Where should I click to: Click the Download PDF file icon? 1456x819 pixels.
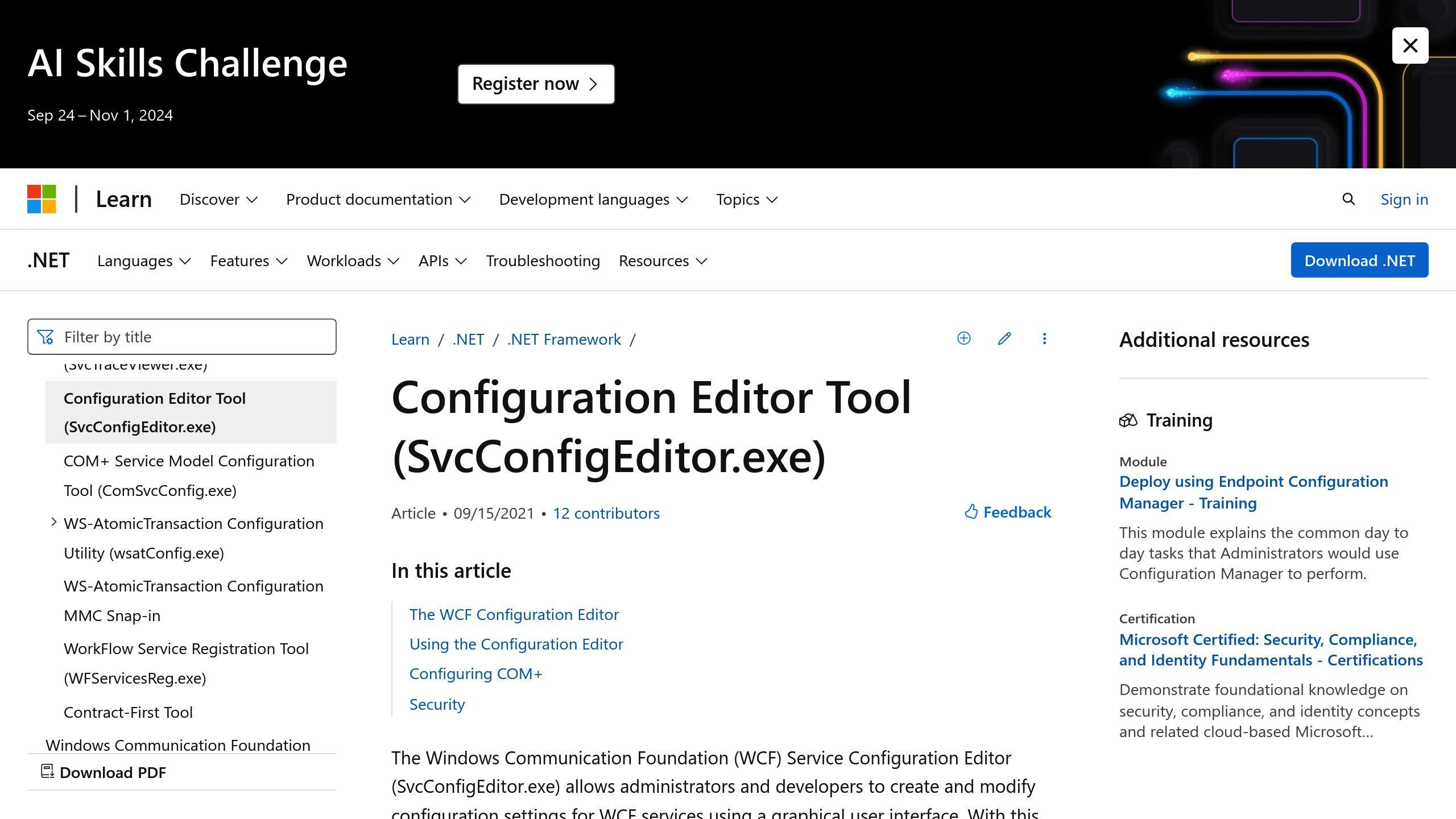(47, 771)
